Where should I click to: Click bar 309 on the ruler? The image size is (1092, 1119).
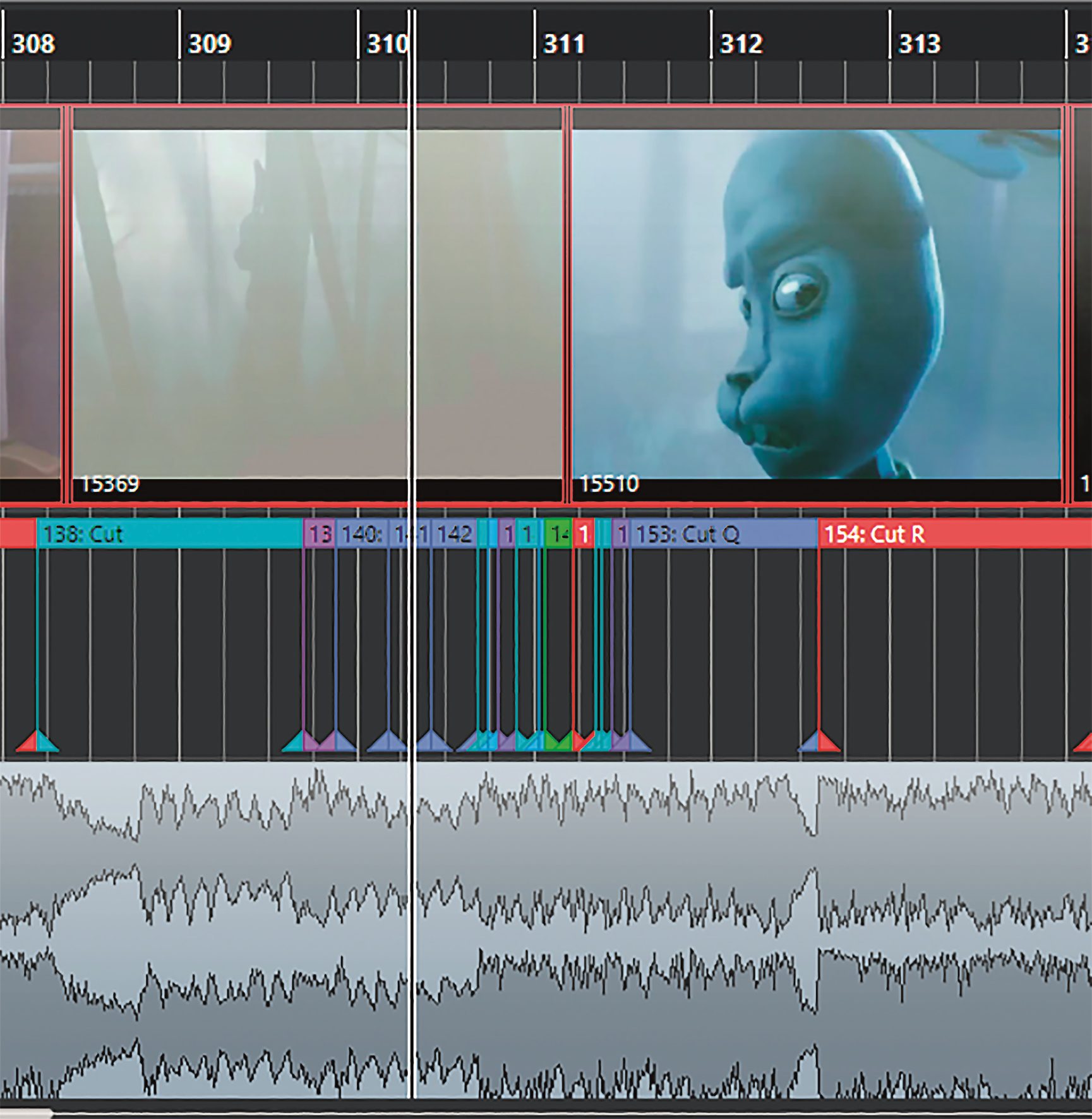point(209,44)
